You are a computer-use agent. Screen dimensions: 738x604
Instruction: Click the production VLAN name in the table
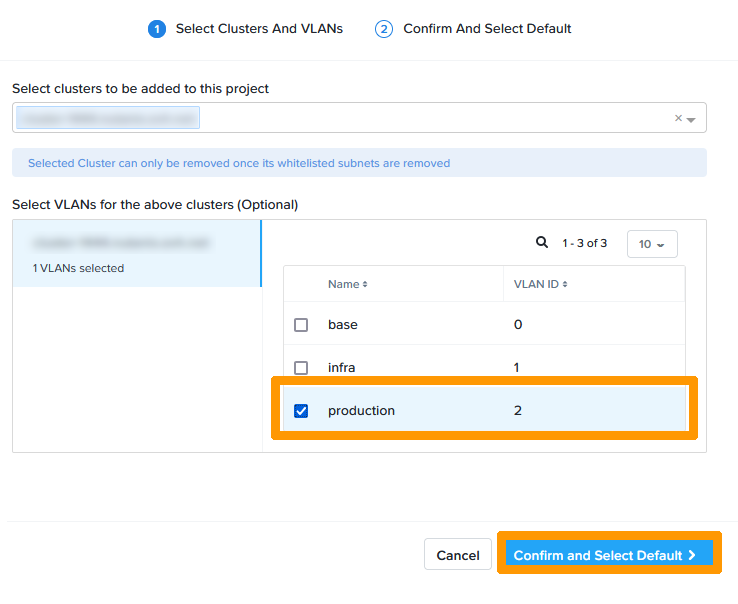tap(361, 411)
